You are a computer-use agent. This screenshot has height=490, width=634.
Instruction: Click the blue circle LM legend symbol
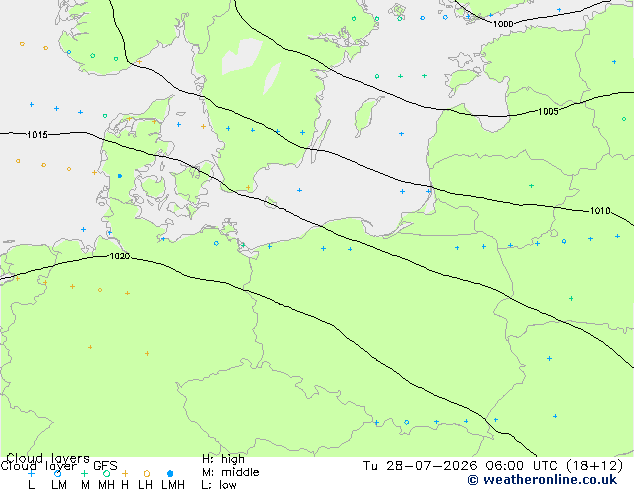click(x=58, y=473)
